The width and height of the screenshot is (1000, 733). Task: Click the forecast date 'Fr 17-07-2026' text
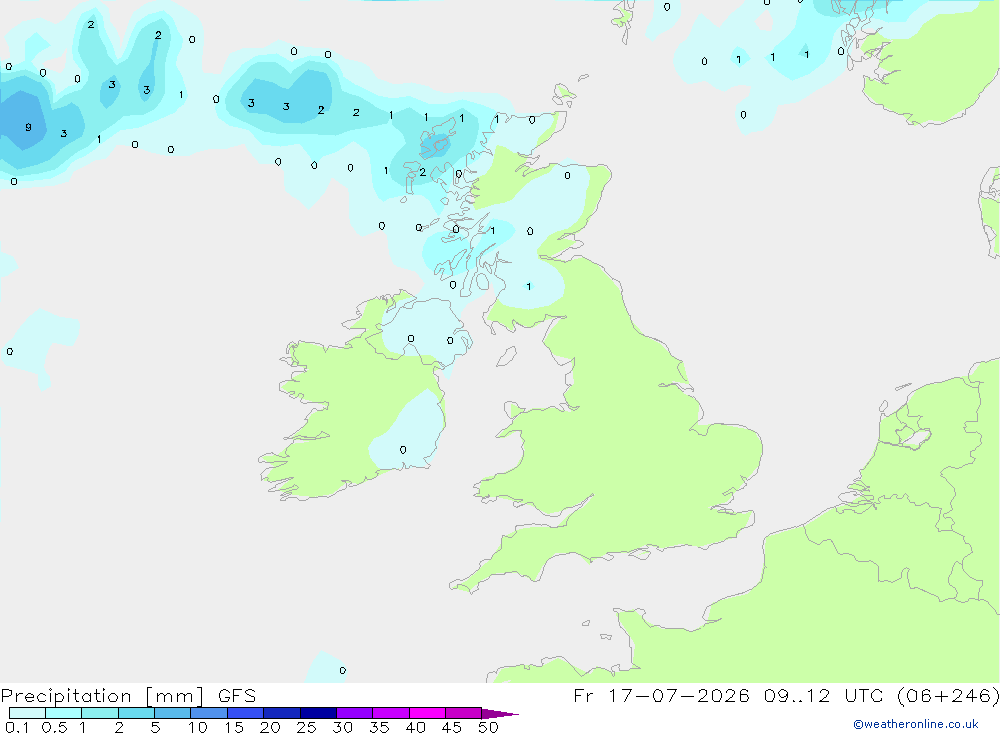click(x=661, y=695)
